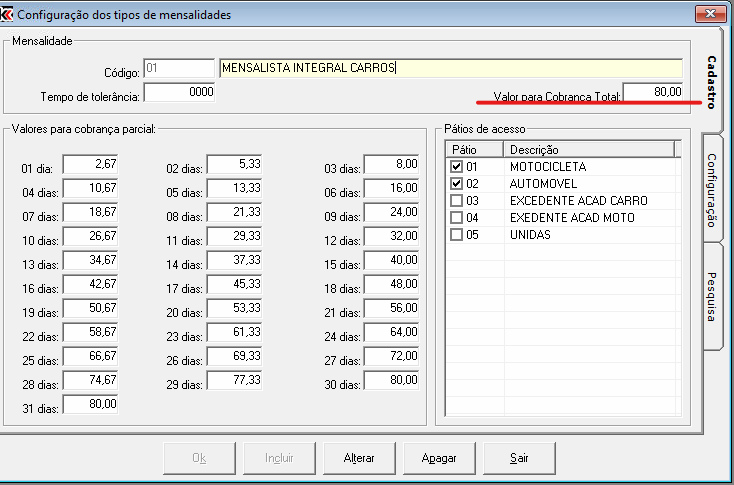This screenshot has width=734, height=485.
Task: Uncheck the 02 AUTOMOVEL pátio checkbox
Action: pyautogui.click(x=457, y=184)
